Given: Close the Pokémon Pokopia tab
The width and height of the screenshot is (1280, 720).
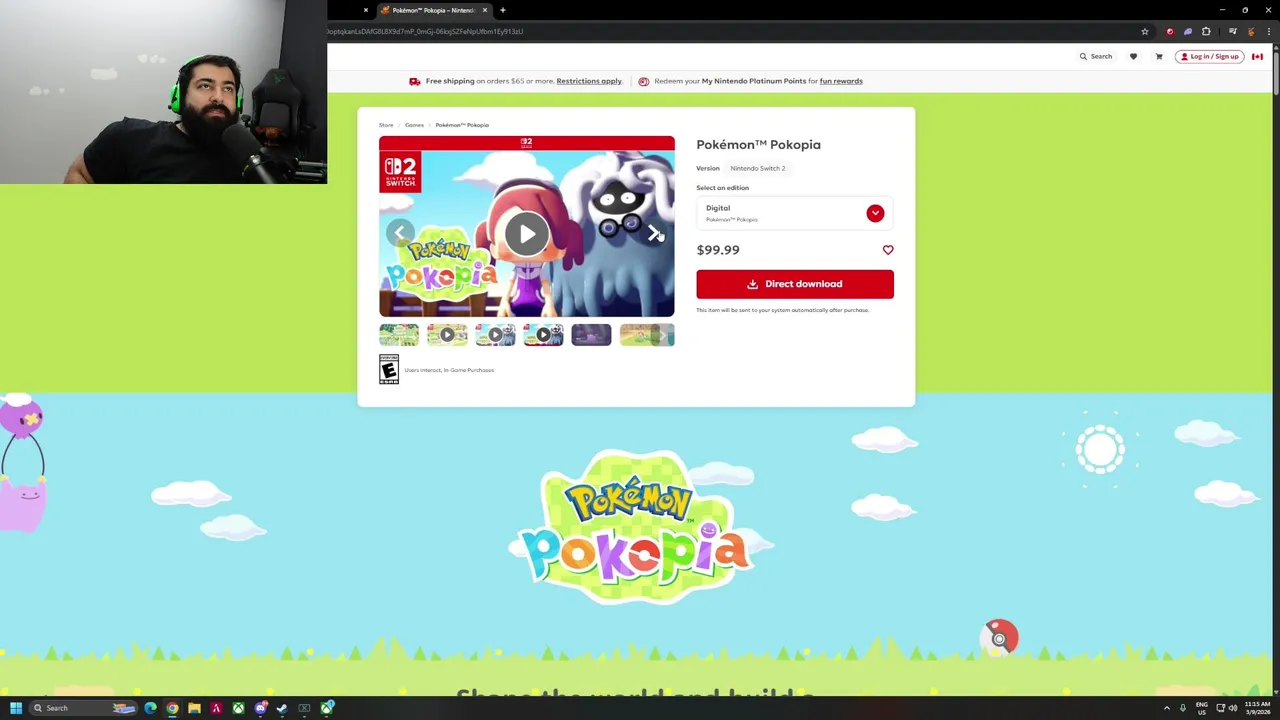Looking at the screenshot, I should coord(485,10).
